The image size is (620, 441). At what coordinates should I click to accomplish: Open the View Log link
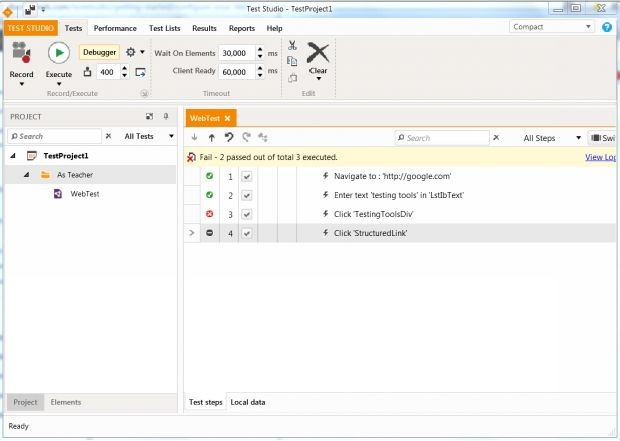tap(600, 157)
